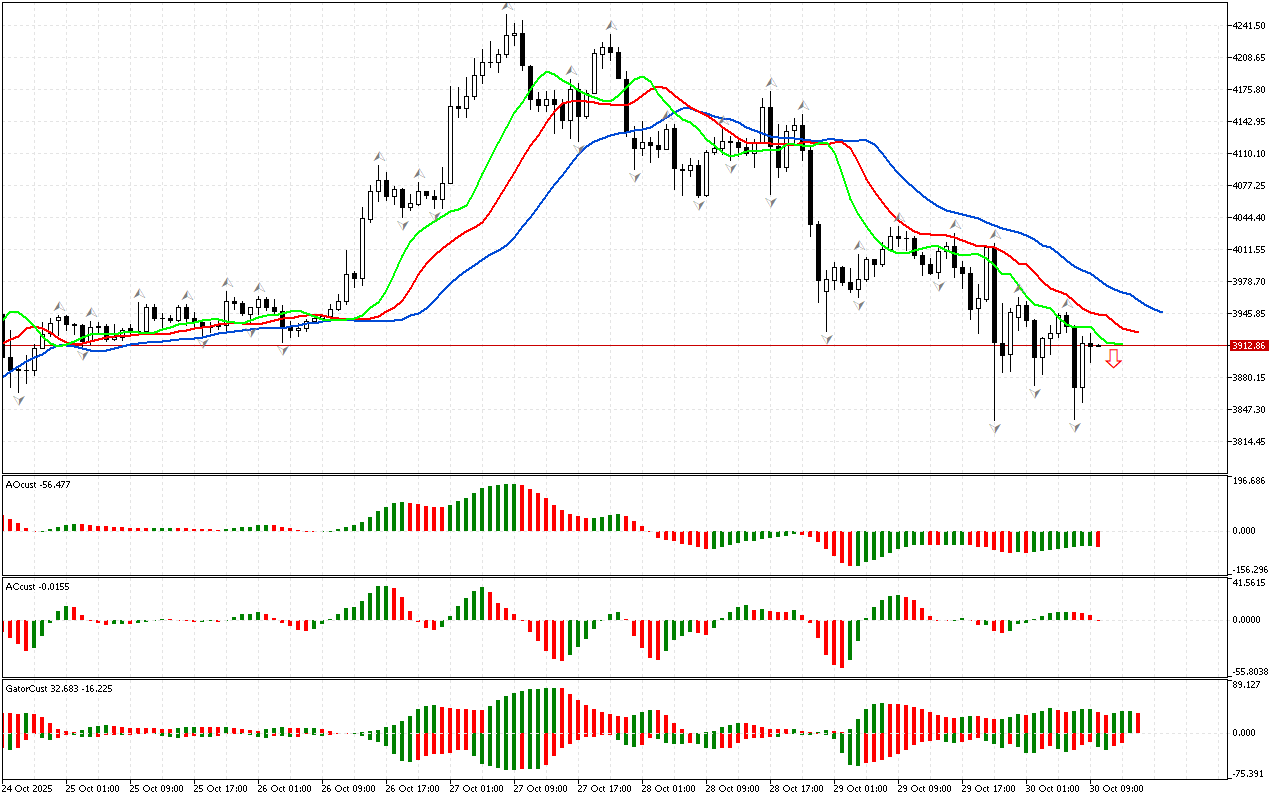Click the fractal arrow above the highest candle
This screenshot has width=1280, height=800.
click(x=508, y=8)
